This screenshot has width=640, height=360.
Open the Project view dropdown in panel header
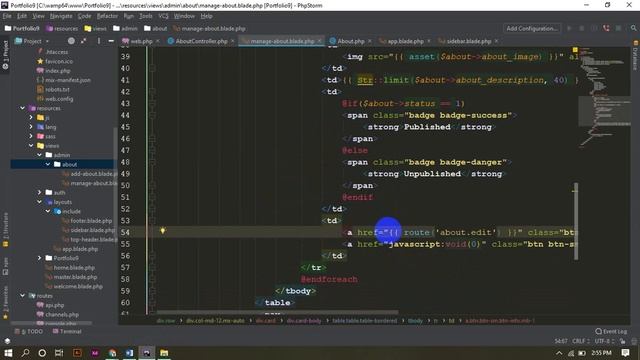point(32,41)
